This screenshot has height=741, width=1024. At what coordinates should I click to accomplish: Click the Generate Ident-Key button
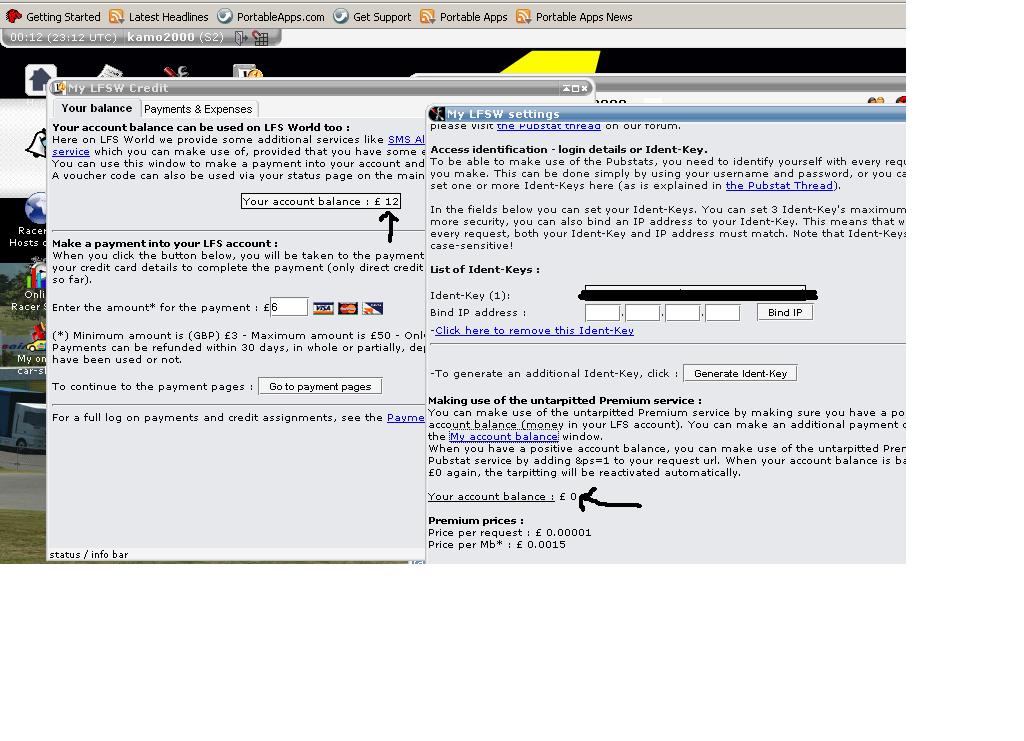point(740,373)
